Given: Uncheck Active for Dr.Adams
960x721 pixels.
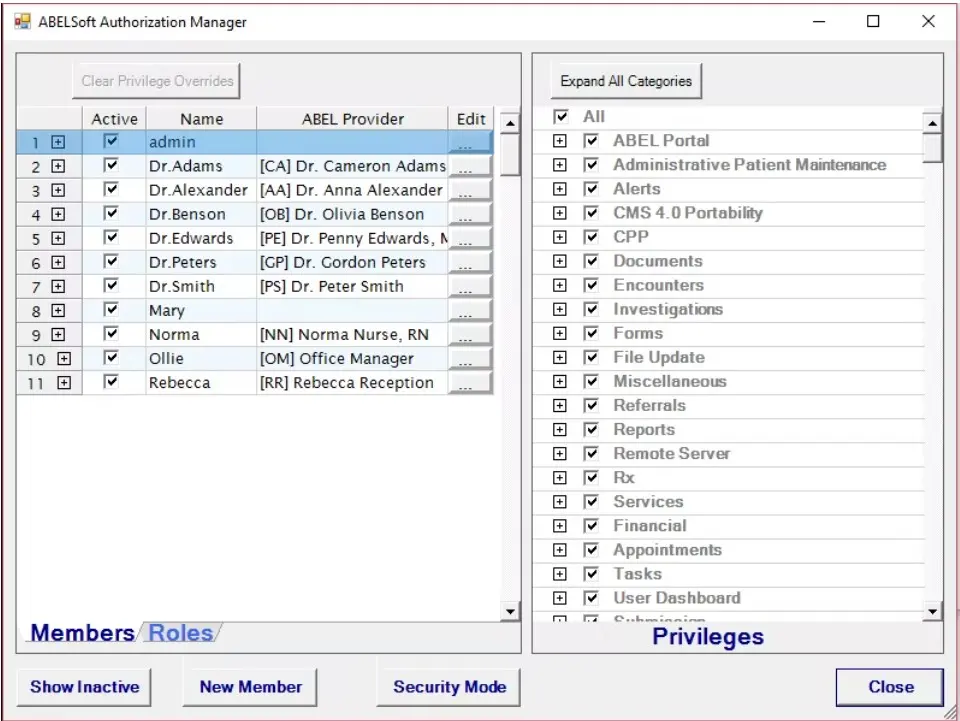Looking at the screenshot, I should click(x=113, y=166).
